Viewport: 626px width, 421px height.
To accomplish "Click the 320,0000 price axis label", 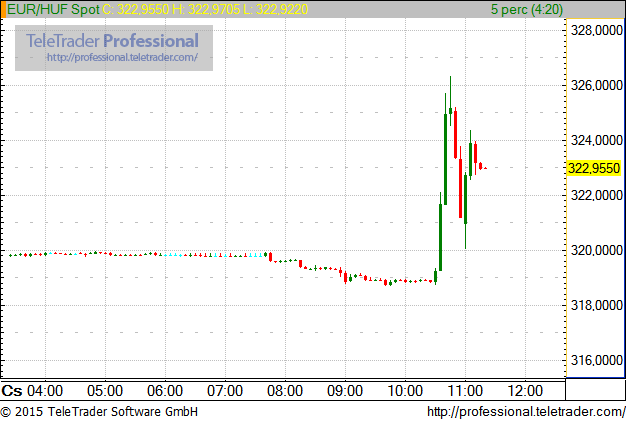I will tap(596, 251).
